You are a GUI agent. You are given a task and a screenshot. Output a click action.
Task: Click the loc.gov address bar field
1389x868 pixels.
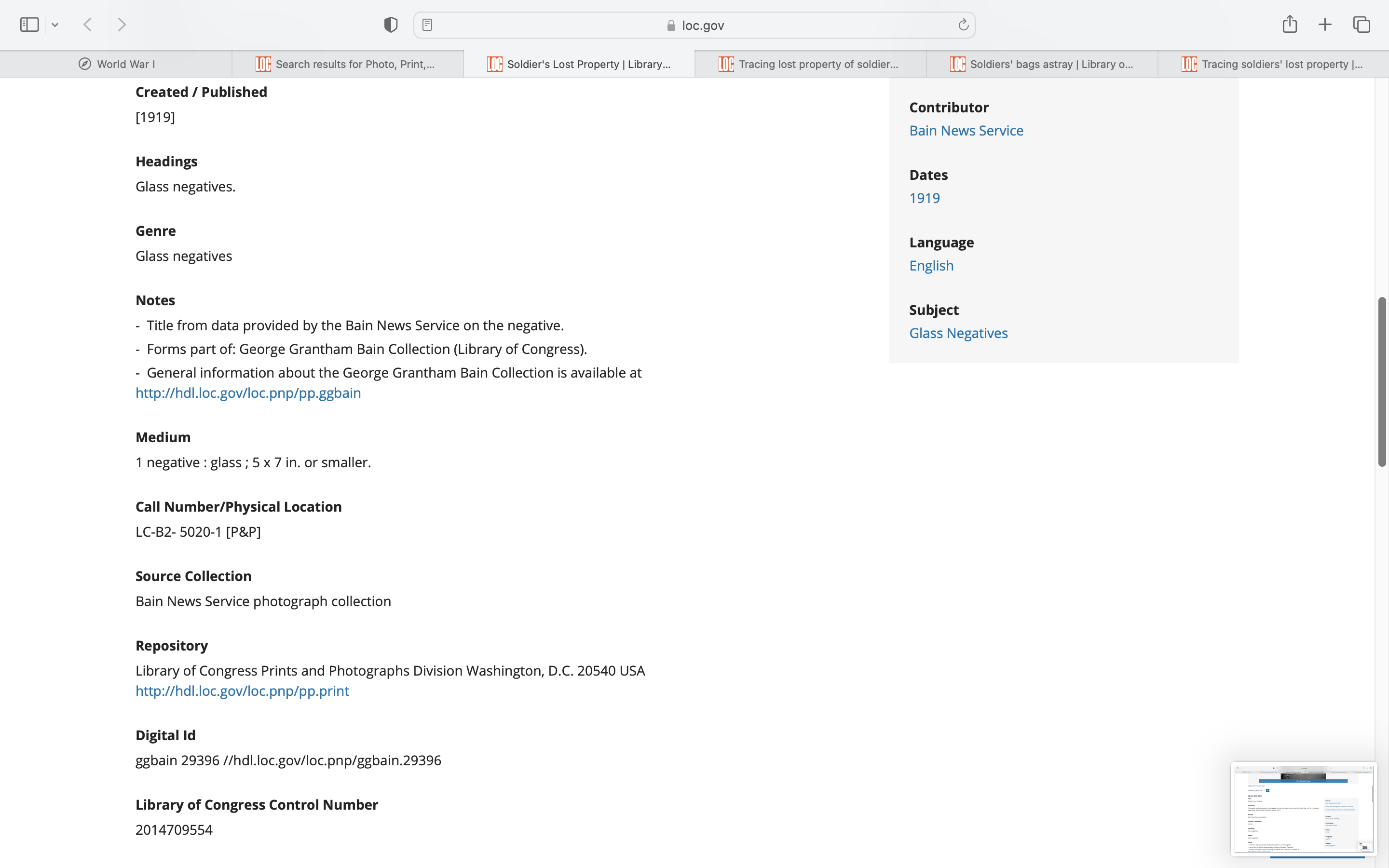(694, 25)
